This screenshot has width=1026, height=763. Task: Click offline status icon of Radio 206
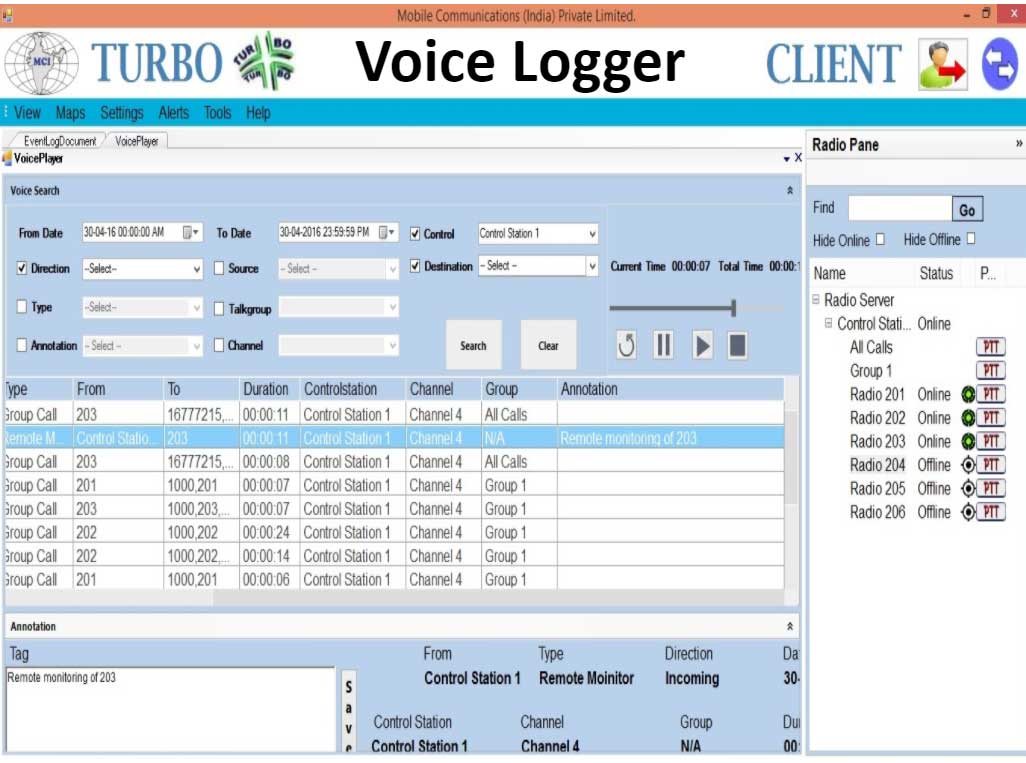click(x=968, y=512)
